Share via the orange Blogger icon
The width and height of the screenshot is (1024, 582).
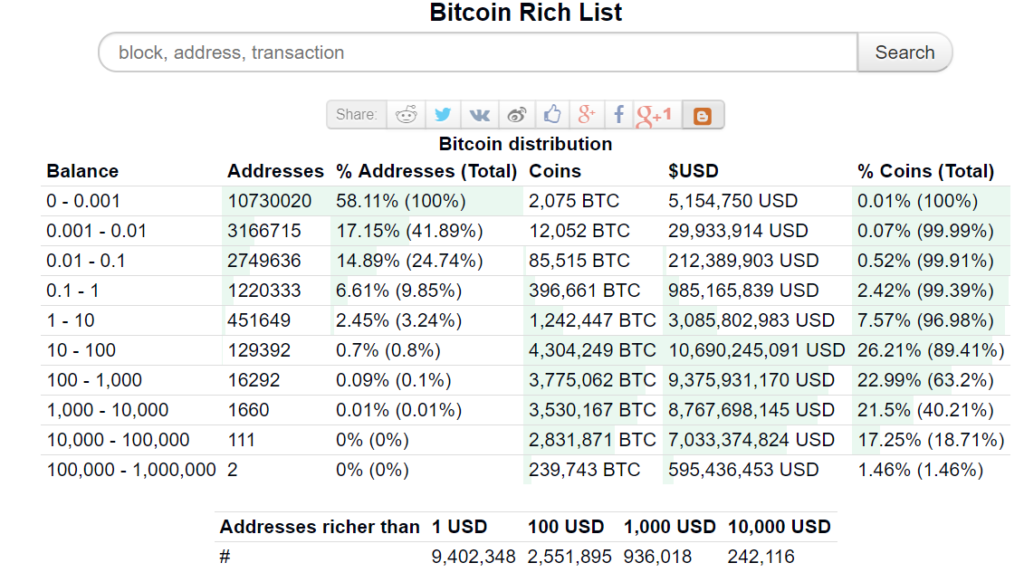702,116
